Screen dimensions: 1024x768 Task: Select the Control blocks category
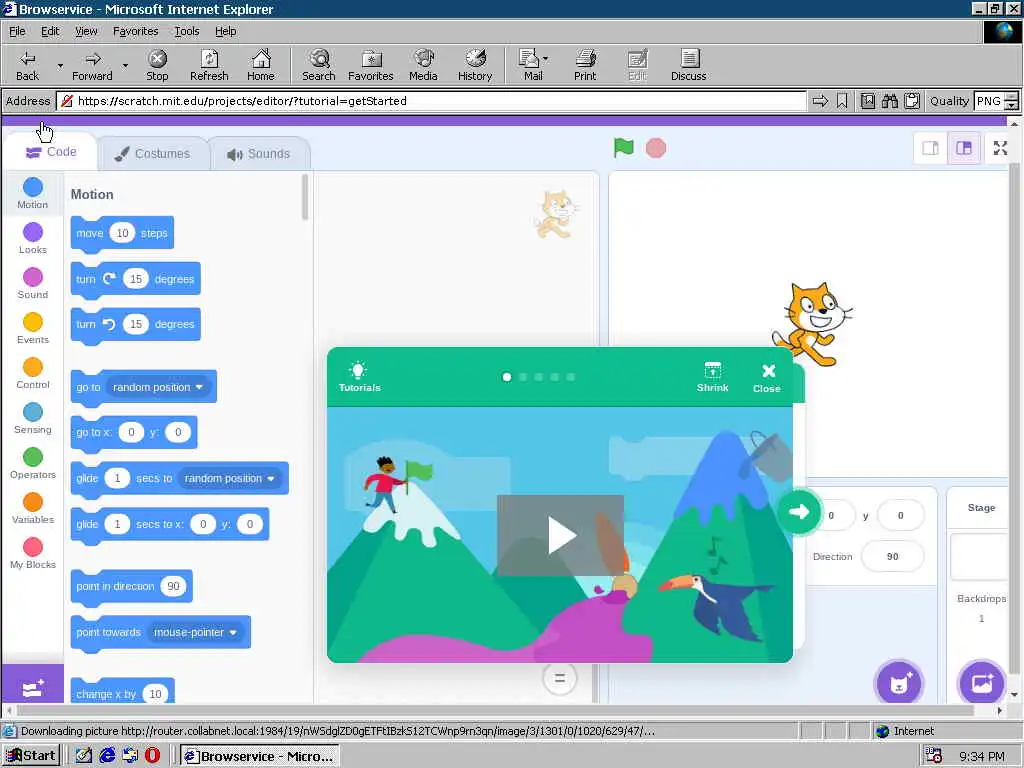(33, 374)
